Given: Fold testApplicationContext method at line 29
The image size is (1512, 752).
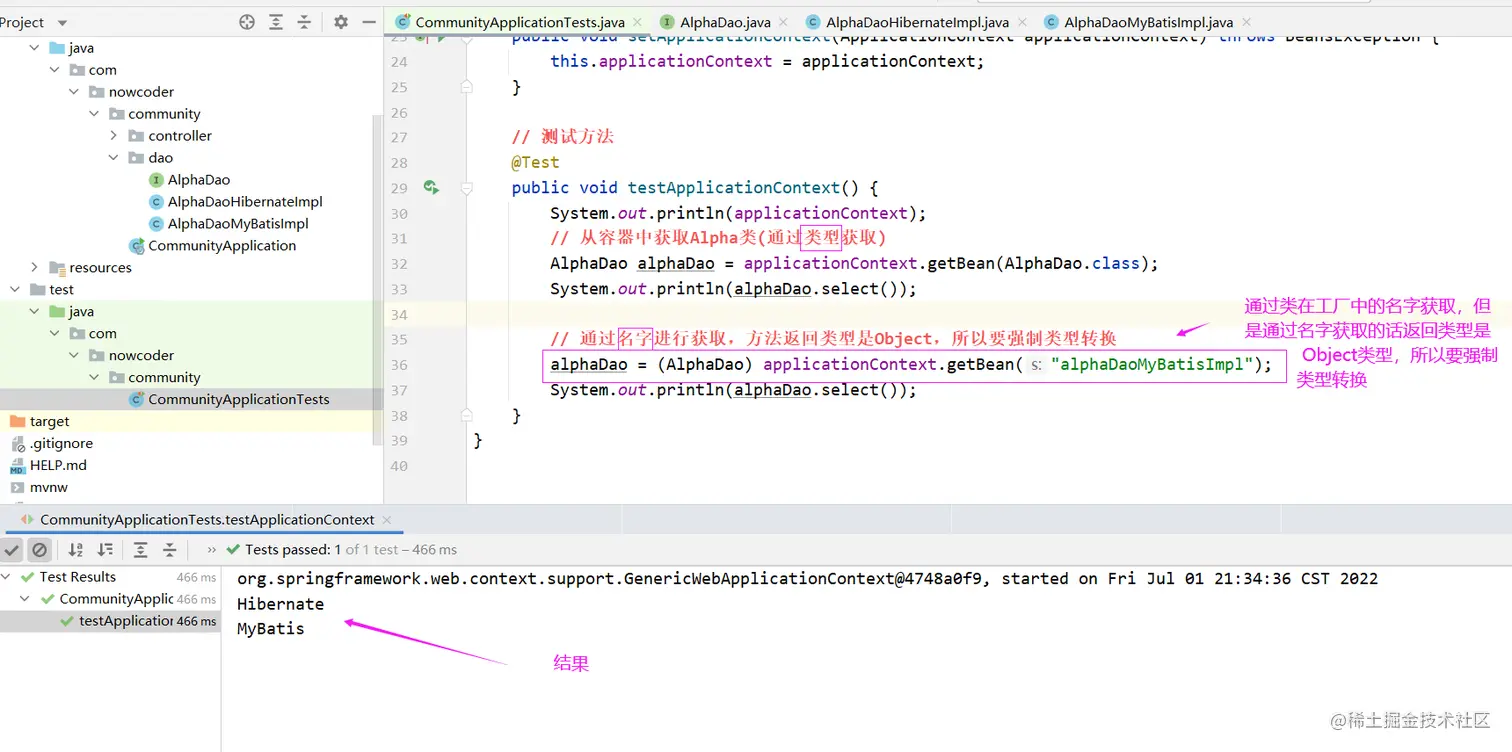Looking at the screenshot, I should 466,187.
